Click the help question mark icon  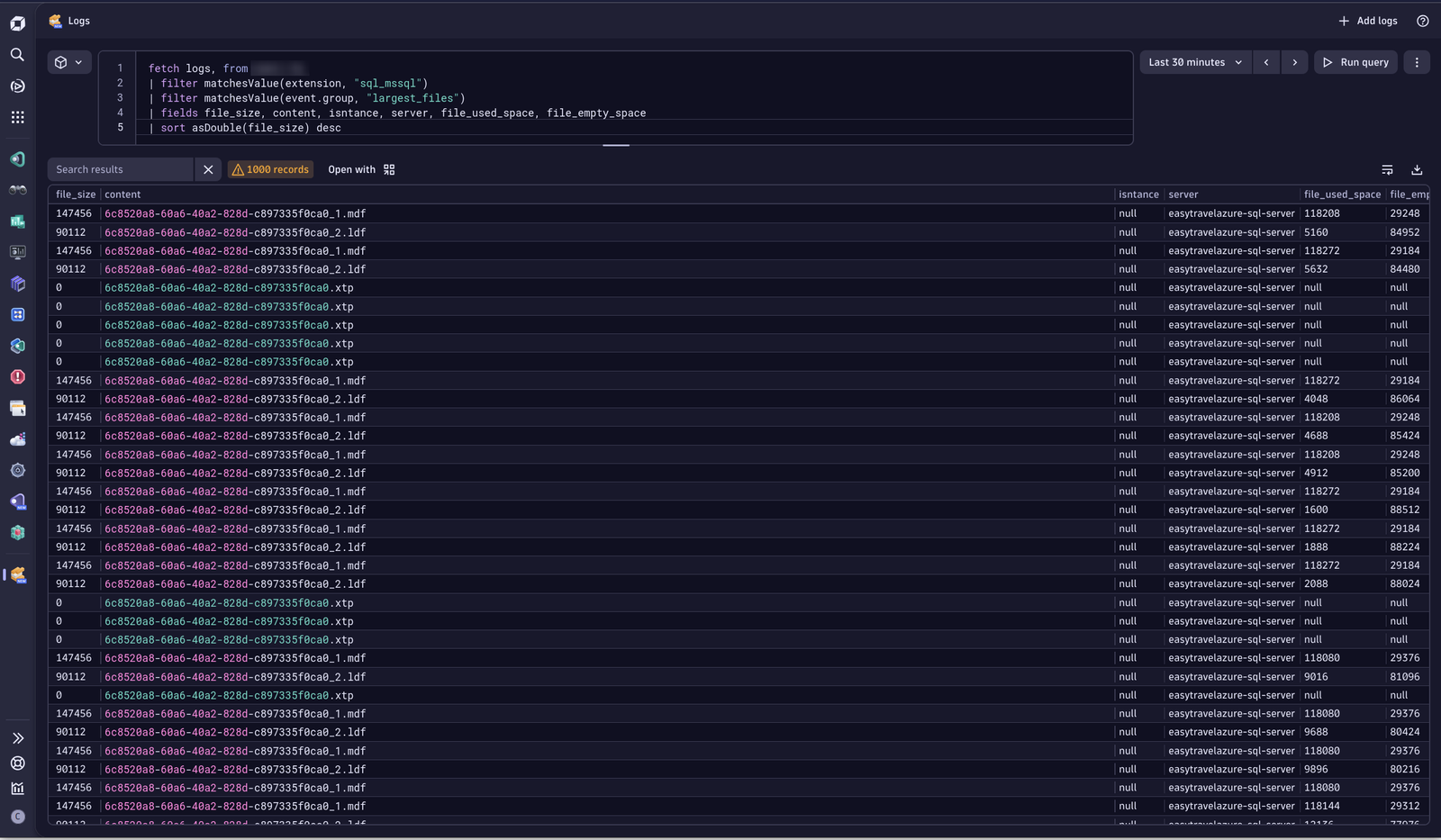1422,21
